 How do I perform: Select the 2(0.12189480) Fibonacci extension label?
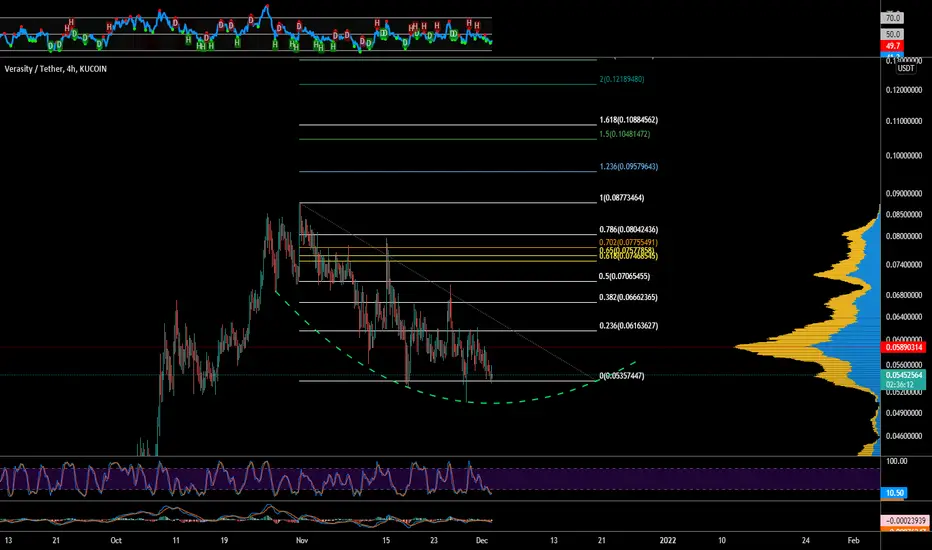click(x=622, y=79)
